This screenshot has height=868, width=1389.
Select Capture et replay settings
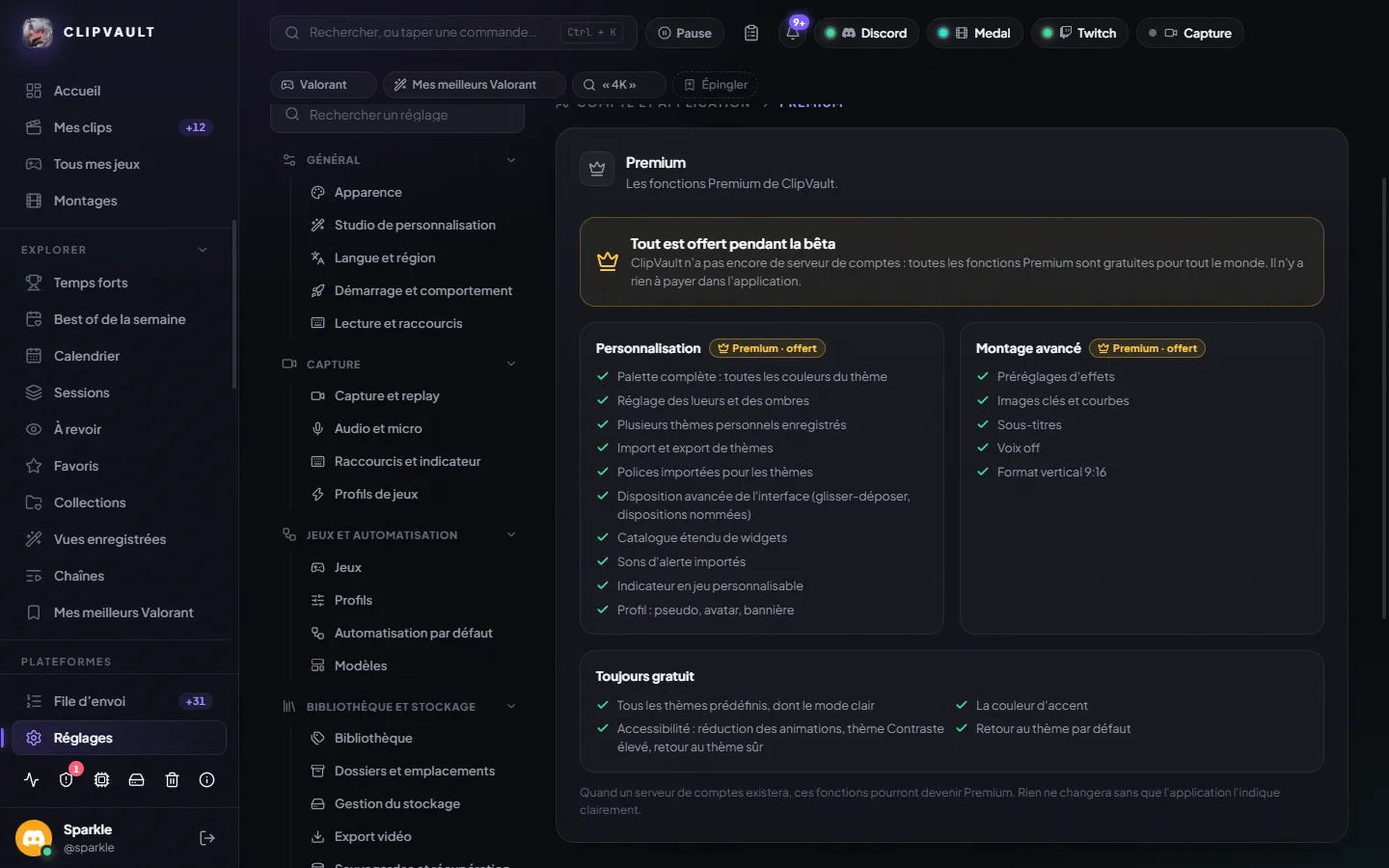tap(411, 396)
